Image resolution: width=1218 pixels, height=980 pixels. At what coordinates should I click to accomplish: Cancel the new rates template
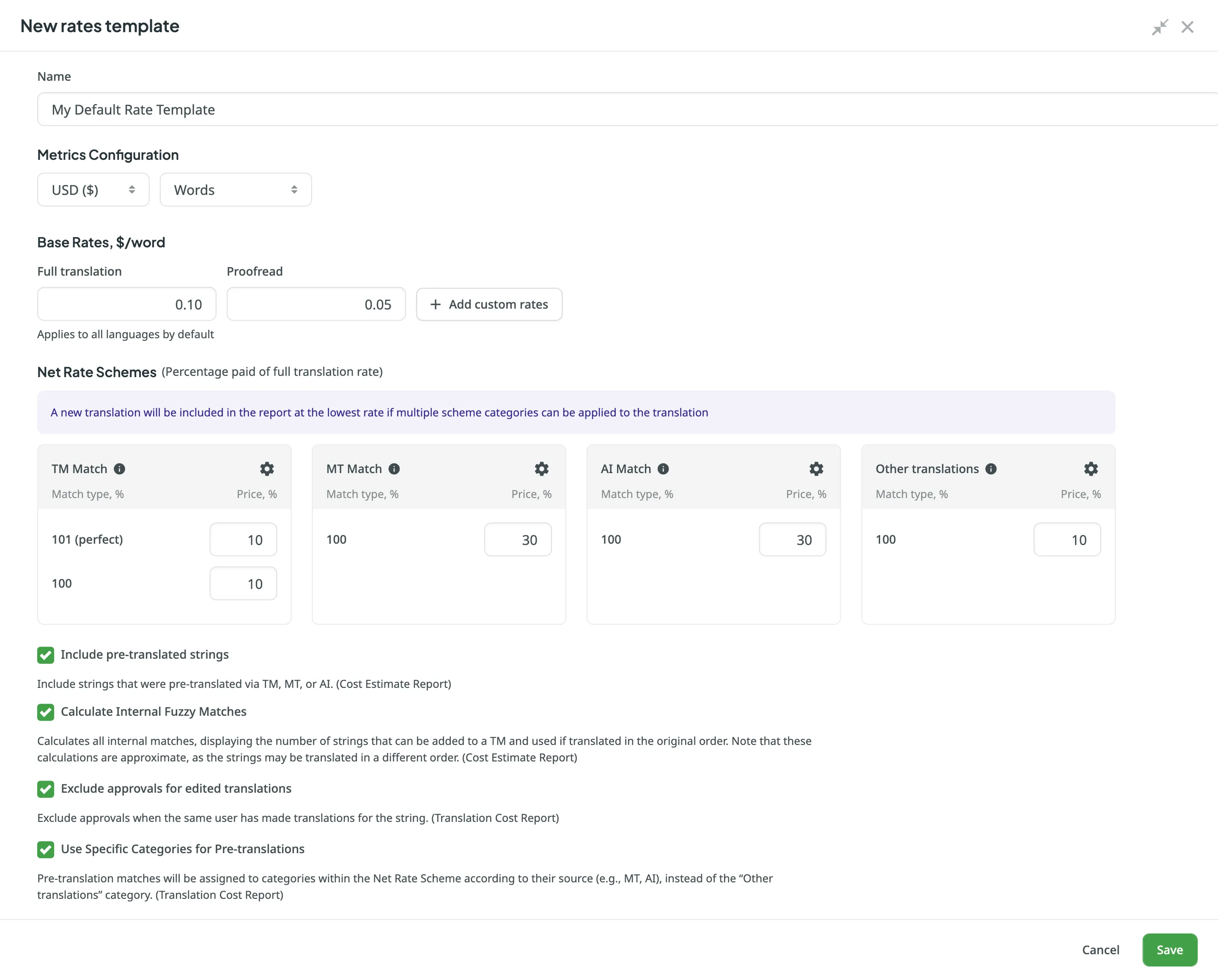point(1100,950)
